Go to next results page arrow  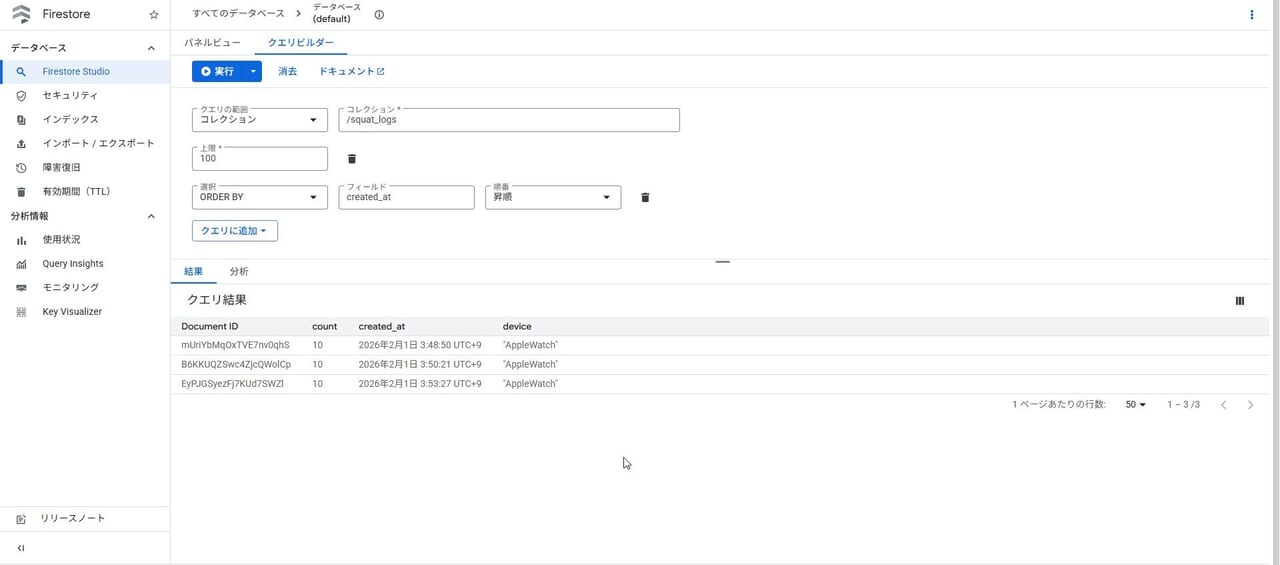(x=1250, y=405)
